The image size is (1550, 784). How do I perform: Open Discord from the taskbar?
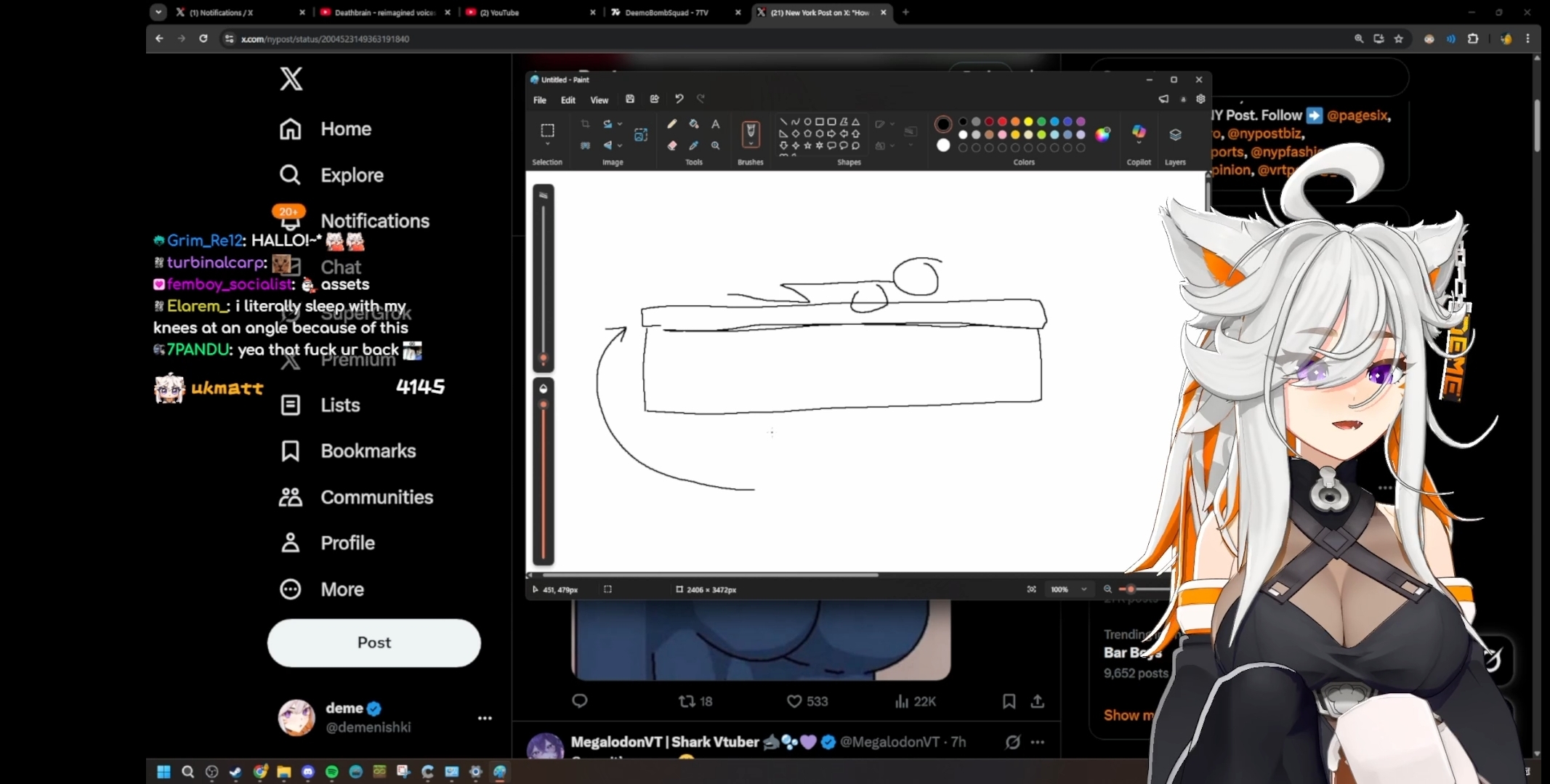point(308,772)
